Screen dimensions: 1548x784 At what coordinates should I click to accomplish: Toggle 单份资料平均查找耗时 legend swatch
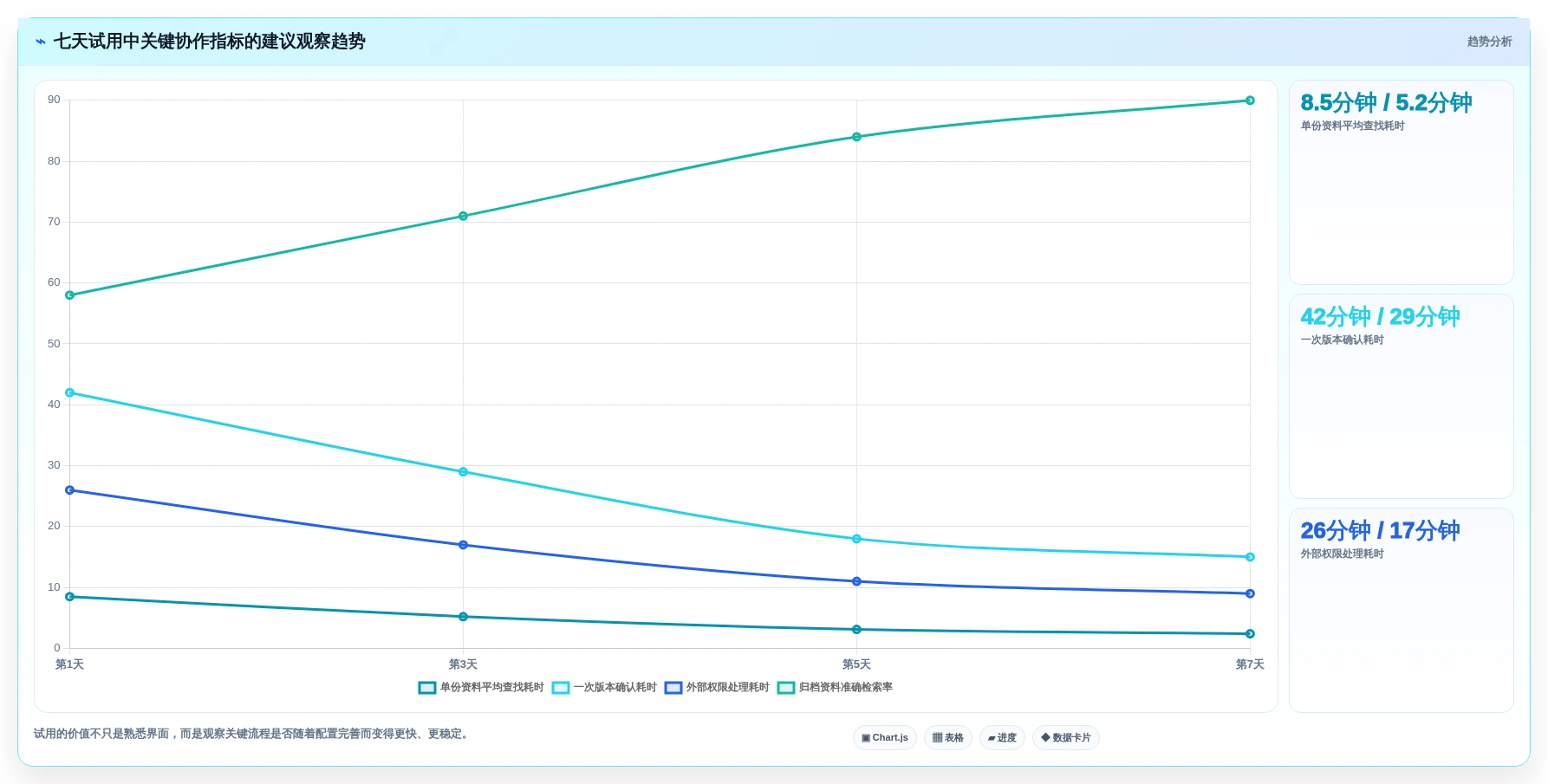pyautogui.click(x=427, y=688)
